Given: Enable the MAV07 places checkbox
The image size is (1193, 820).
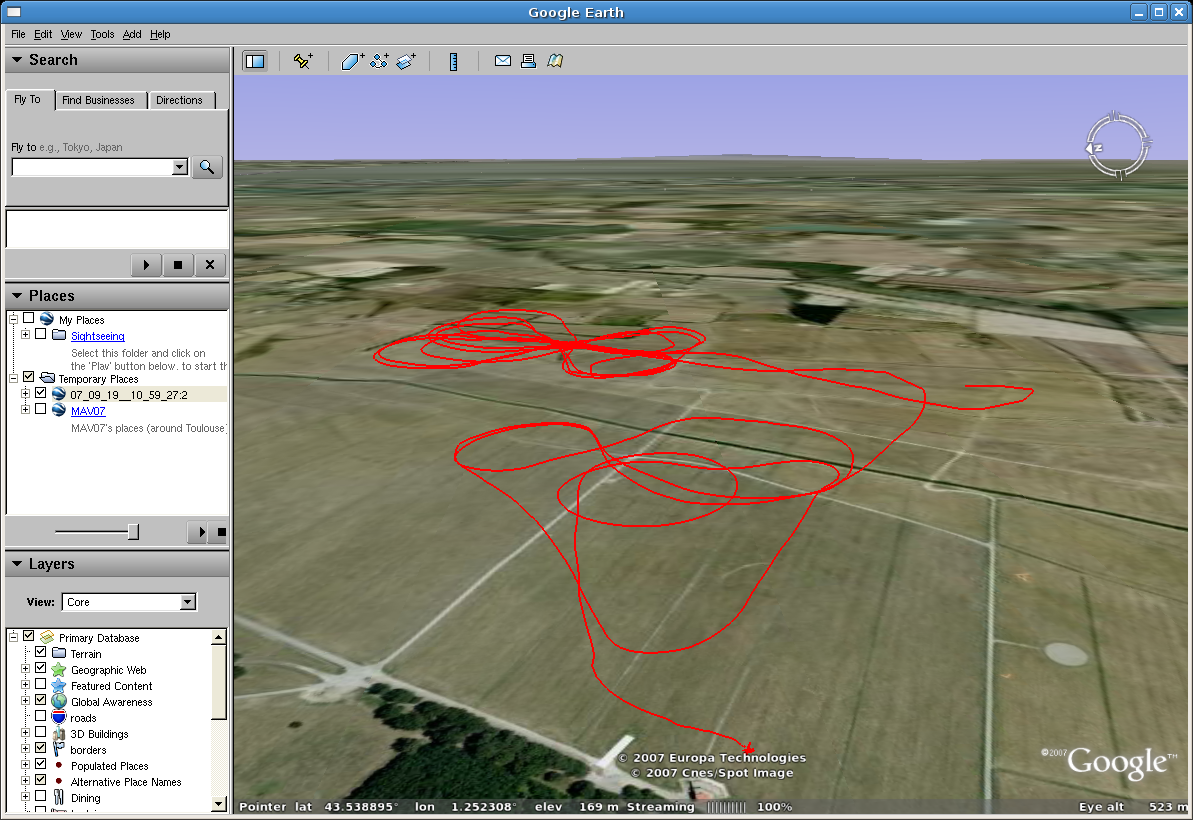Looking at the screenshot, I should [40, 408].
